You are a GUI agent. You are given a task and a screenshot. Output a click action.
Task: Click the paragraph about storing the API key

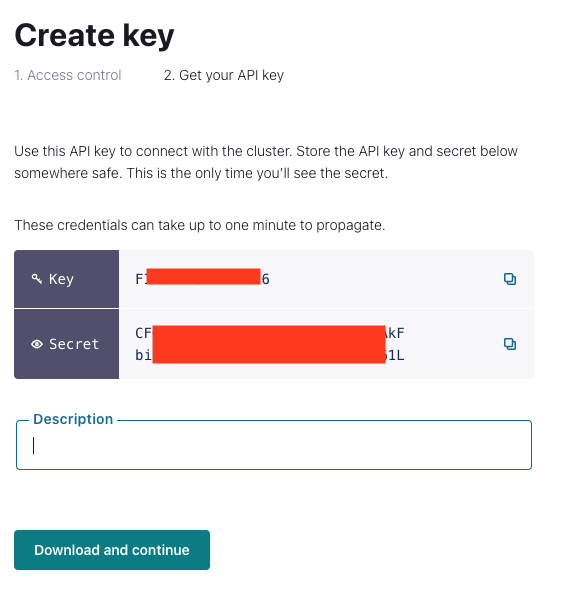pos(266,162)
